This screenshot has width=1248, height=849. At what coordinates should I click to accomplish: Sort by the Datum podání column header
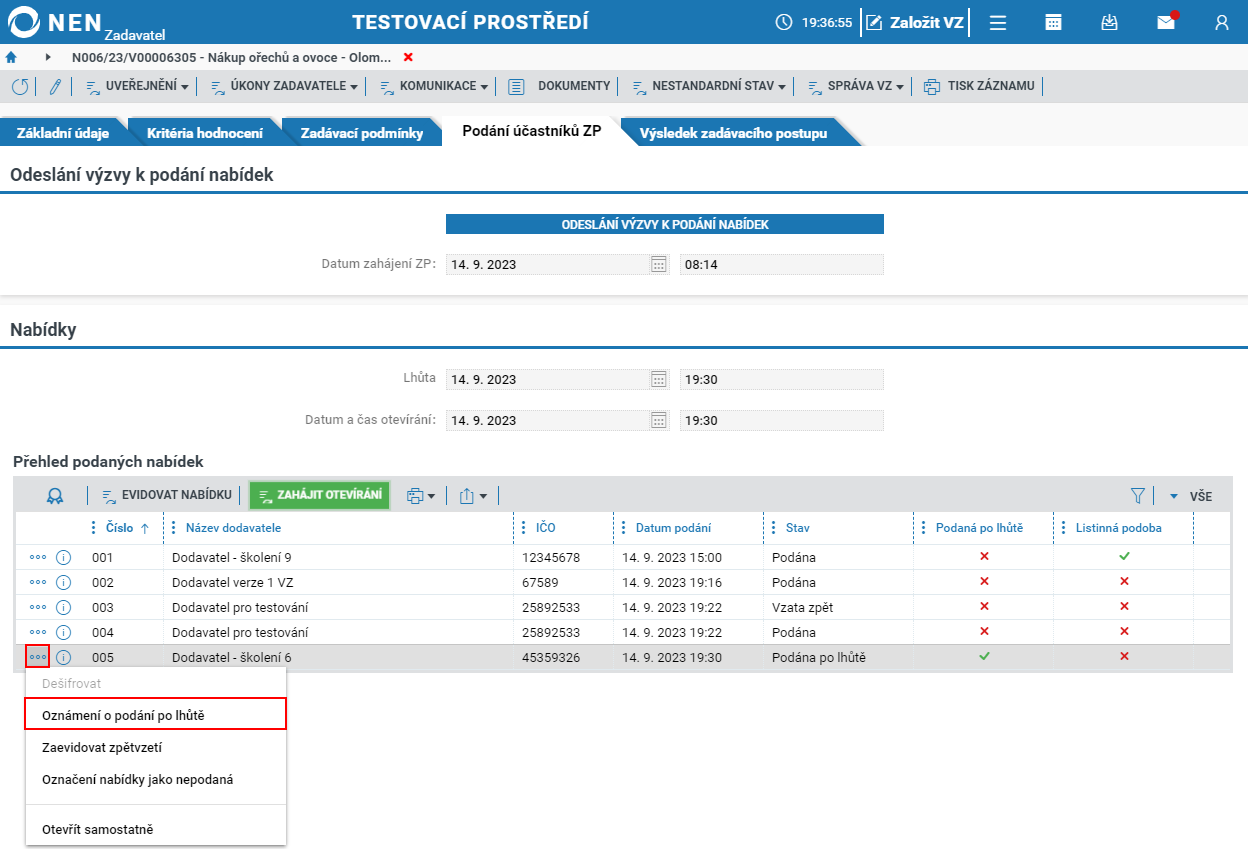click(673, 528)
